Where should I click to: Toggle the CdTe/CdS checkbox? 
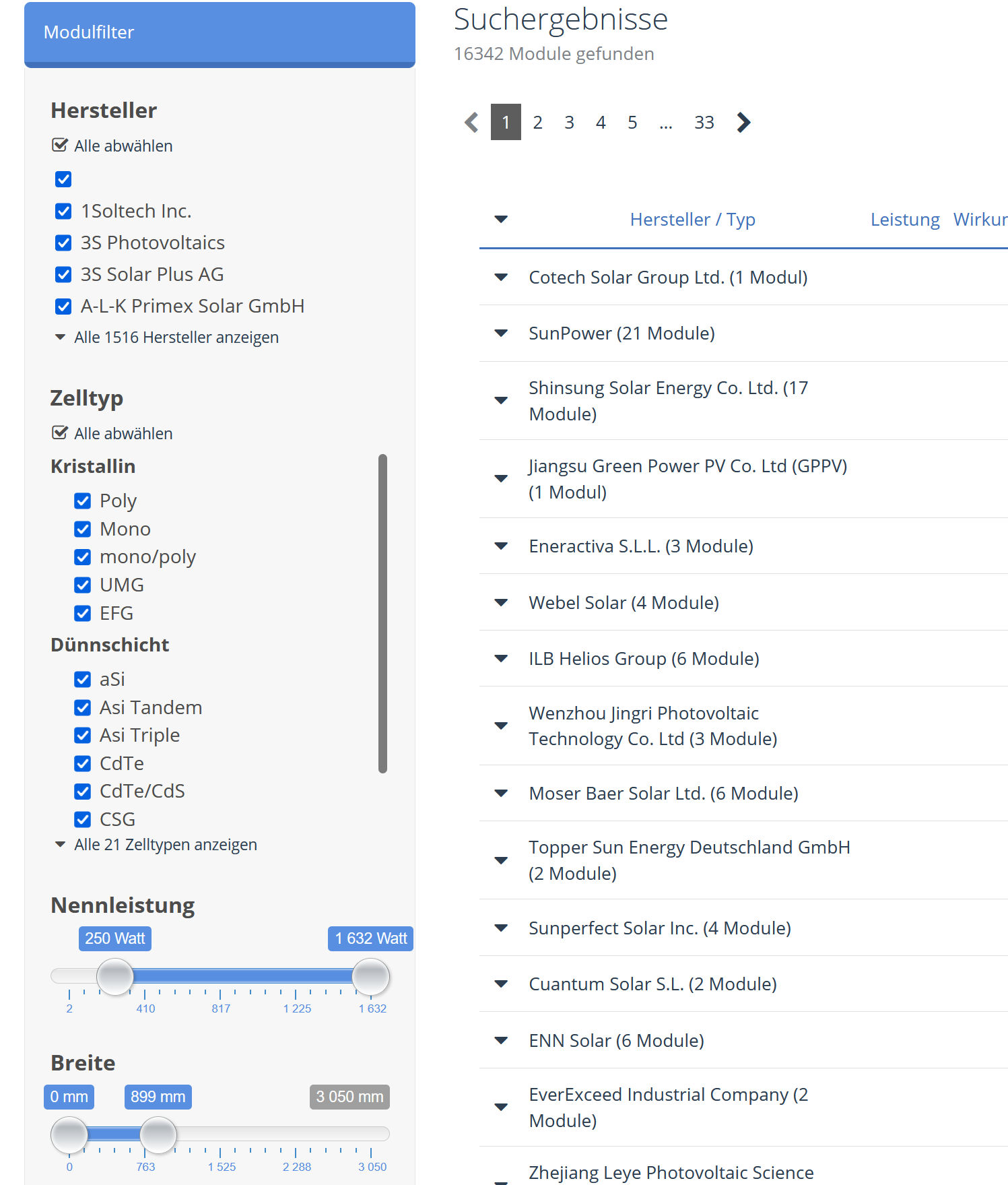click(x=82, y=791)
